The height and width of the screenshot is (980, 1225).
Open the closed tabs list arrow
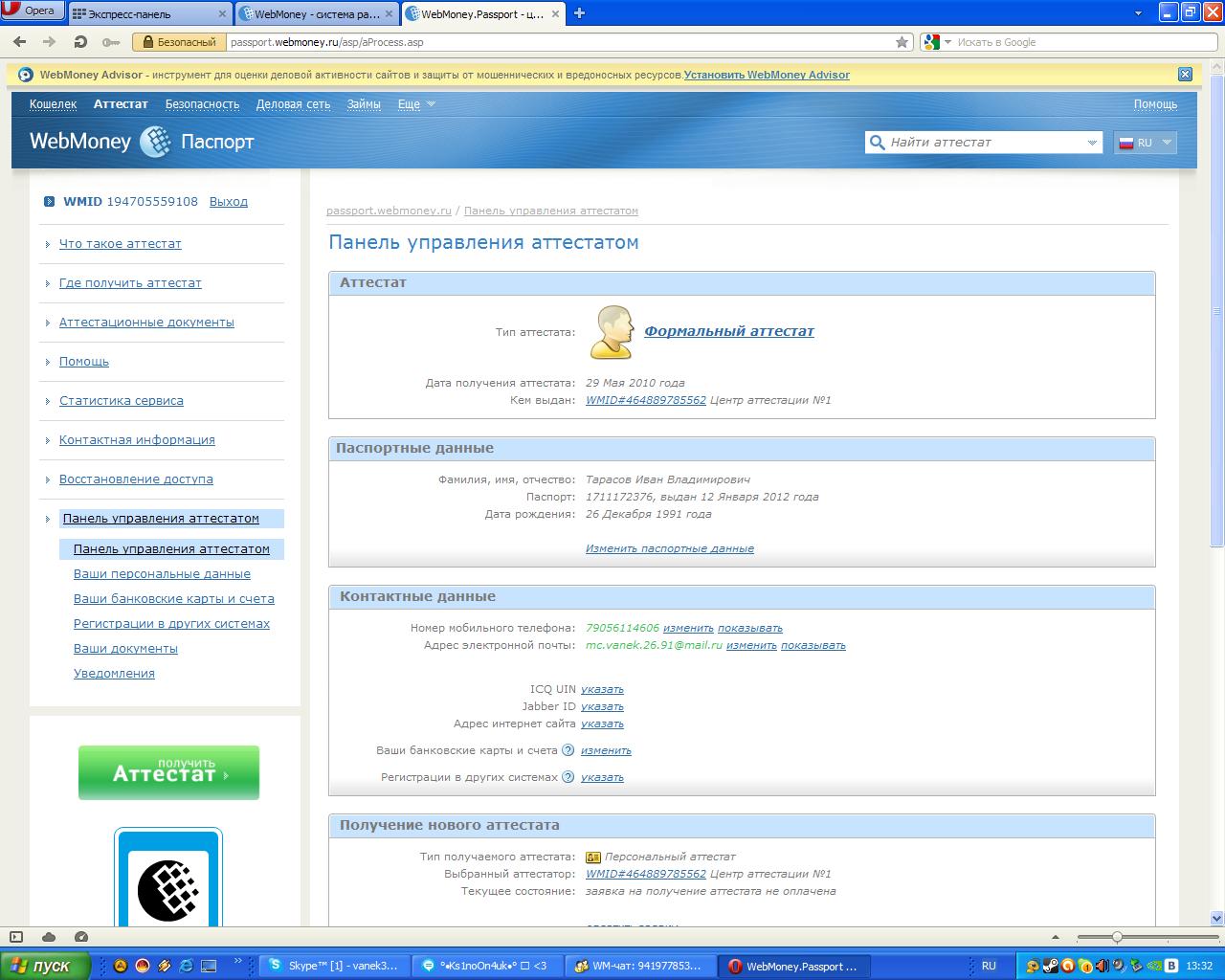1139,13
